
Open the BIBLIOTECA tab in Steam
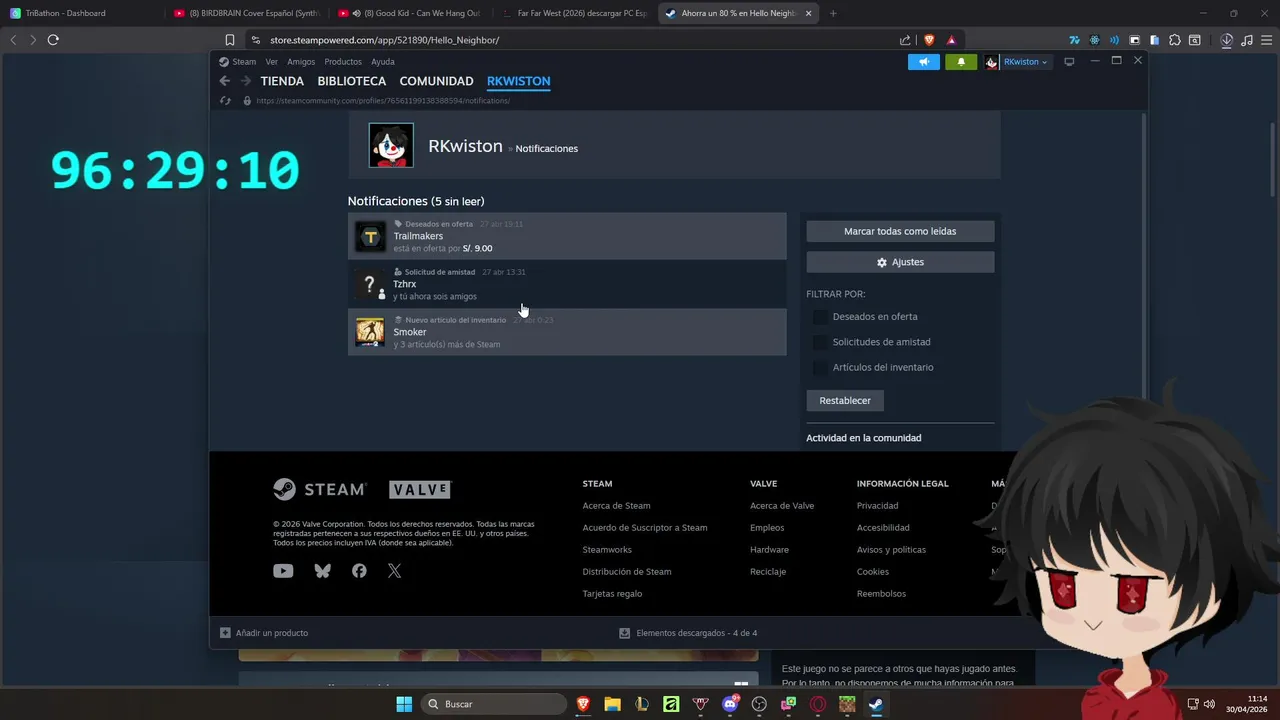tap(351, 81)
